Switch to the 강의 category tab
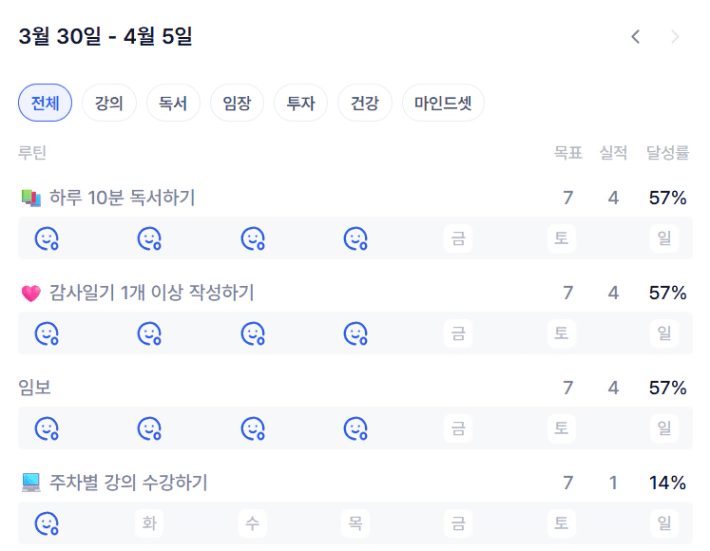 pos(109,103)
